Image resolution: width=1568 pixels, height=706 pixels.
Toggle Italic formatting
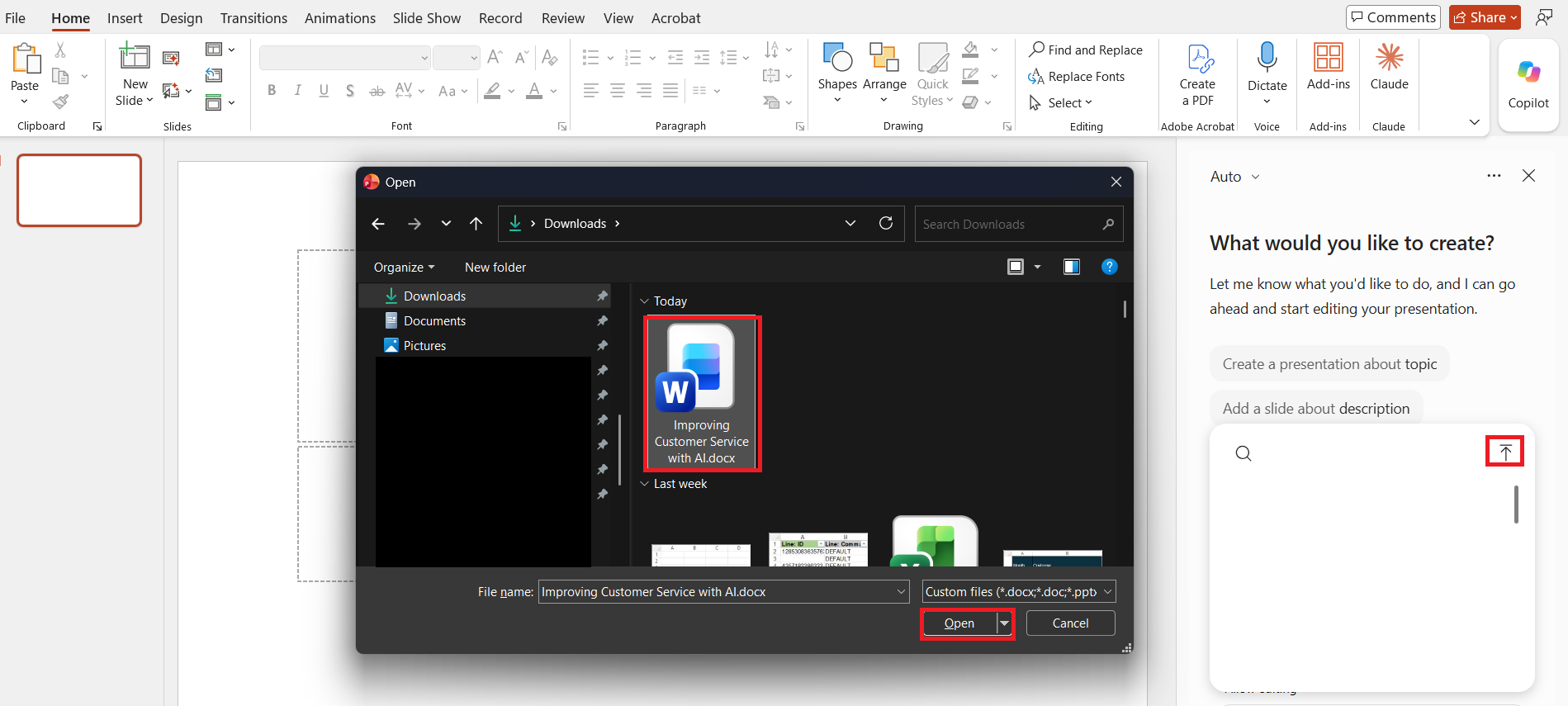(297, 91)
